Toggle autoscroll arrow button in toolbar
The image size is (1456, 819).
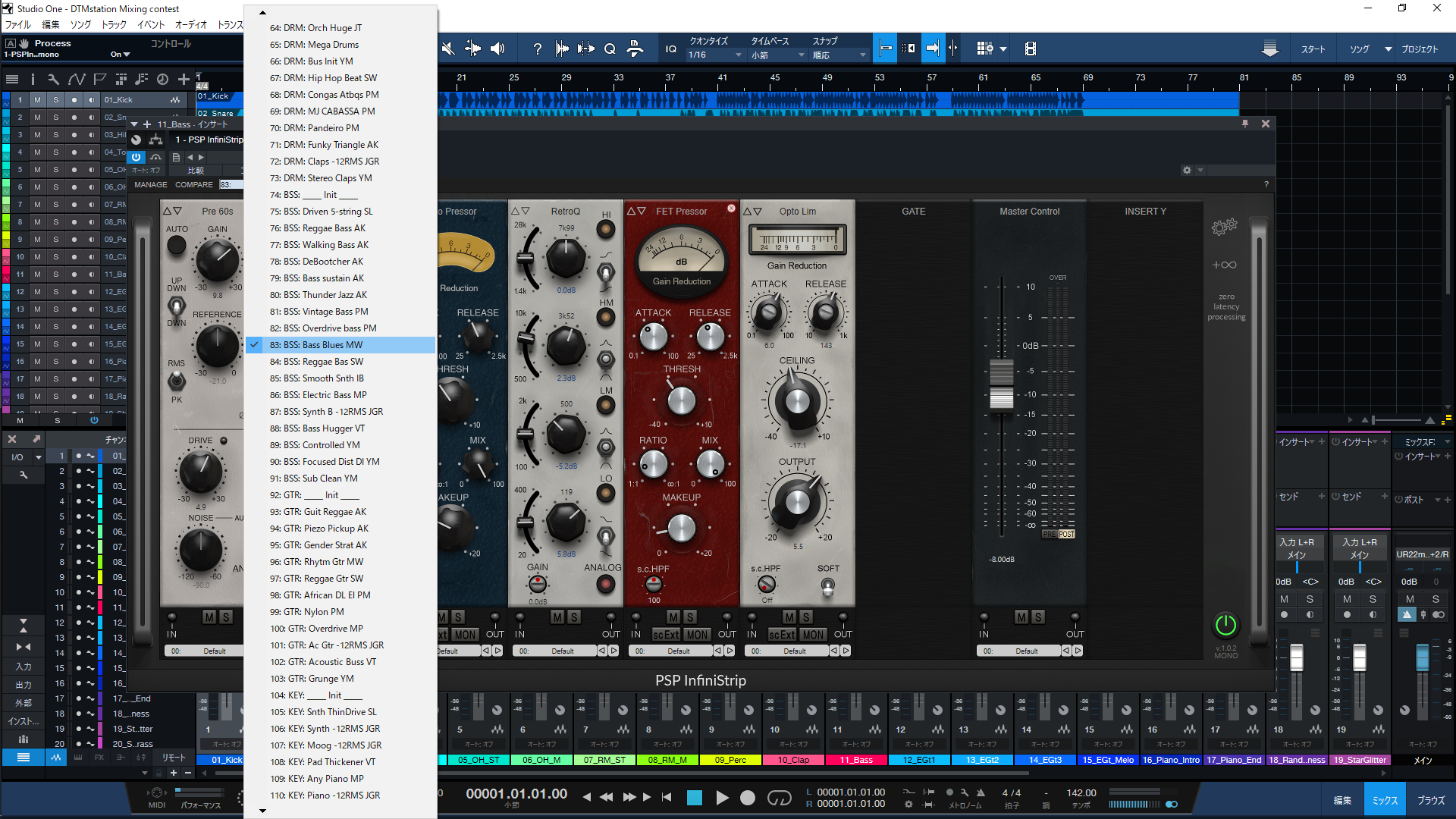tap(932, 49)
